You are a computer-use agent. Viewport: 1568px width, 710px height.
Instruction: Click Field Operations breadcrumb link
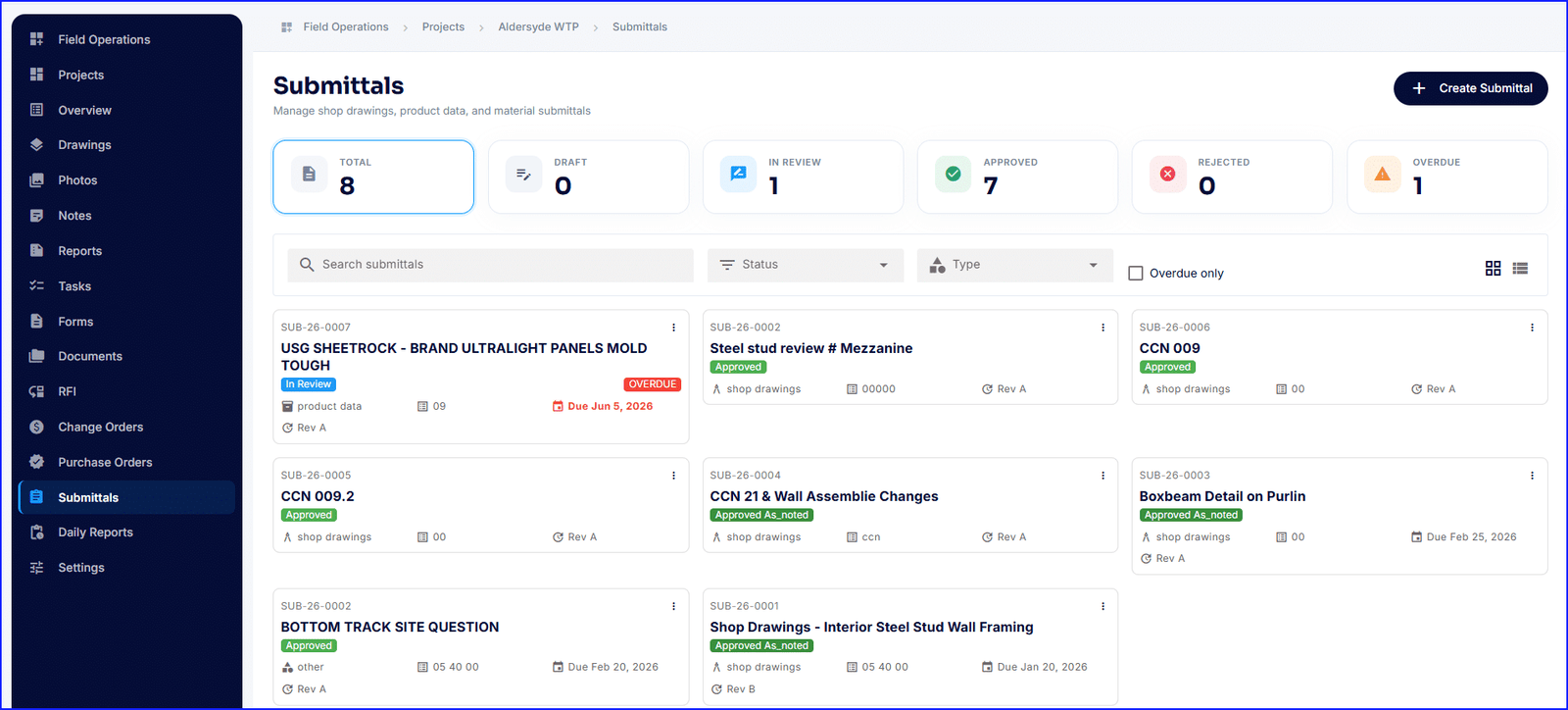[x=346, y=27]
